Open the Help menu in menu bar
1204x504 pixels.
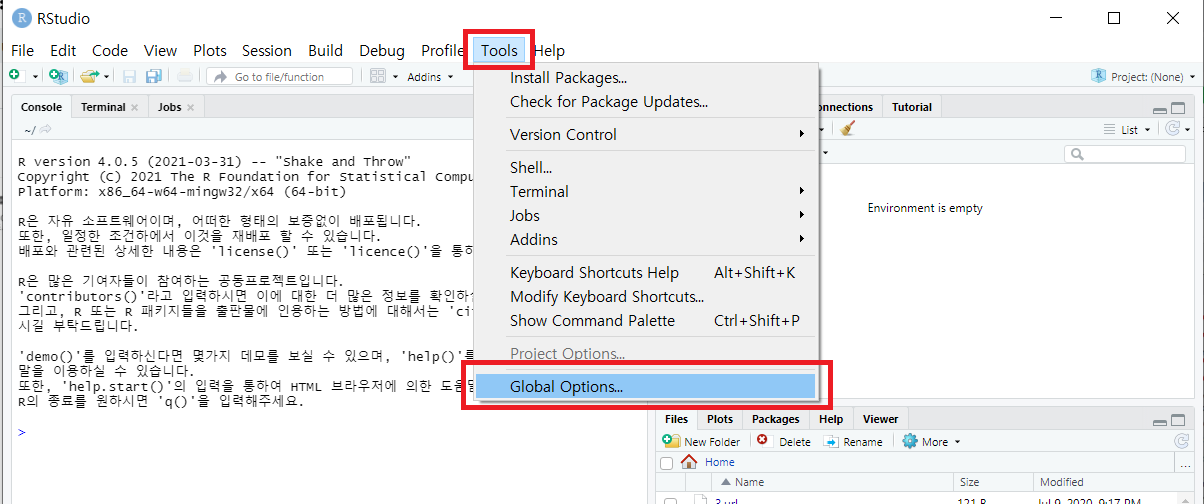pos(549,50)
